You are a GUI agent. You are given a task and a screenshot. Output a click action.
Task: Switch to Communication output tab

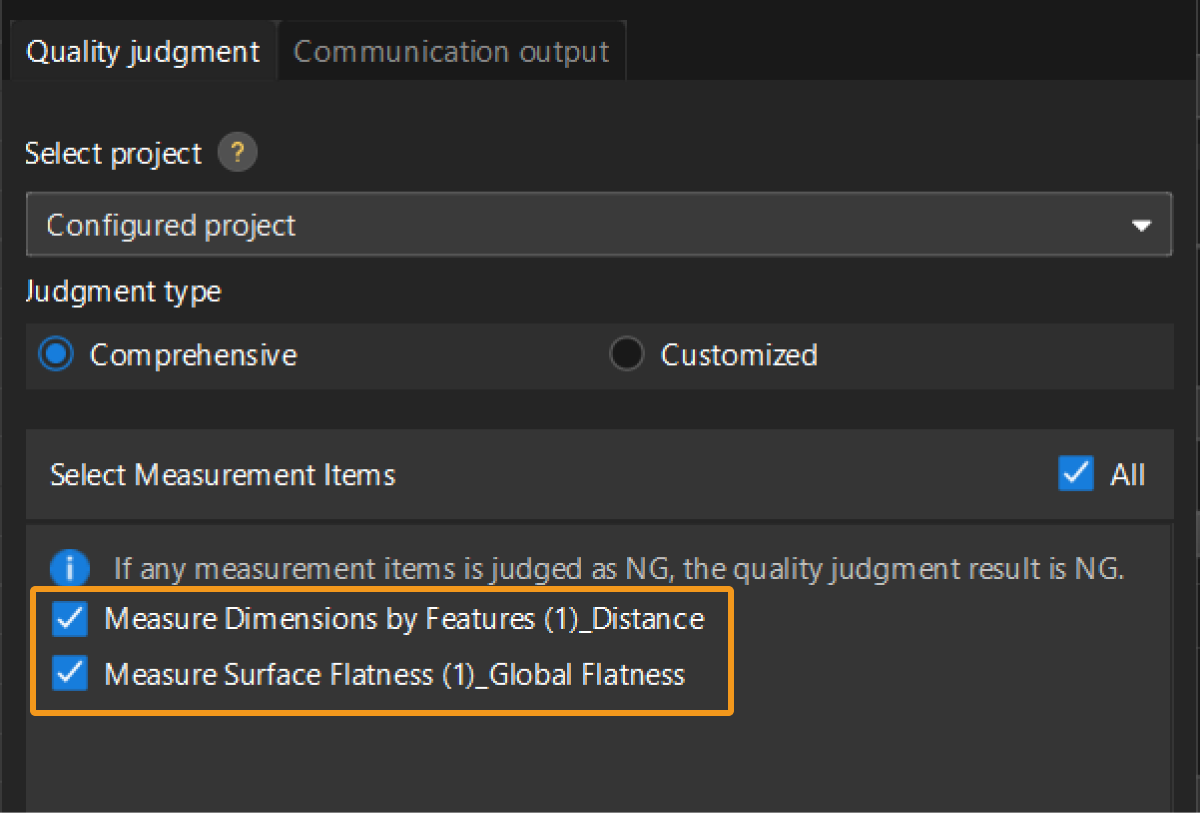tap(451, 52)
